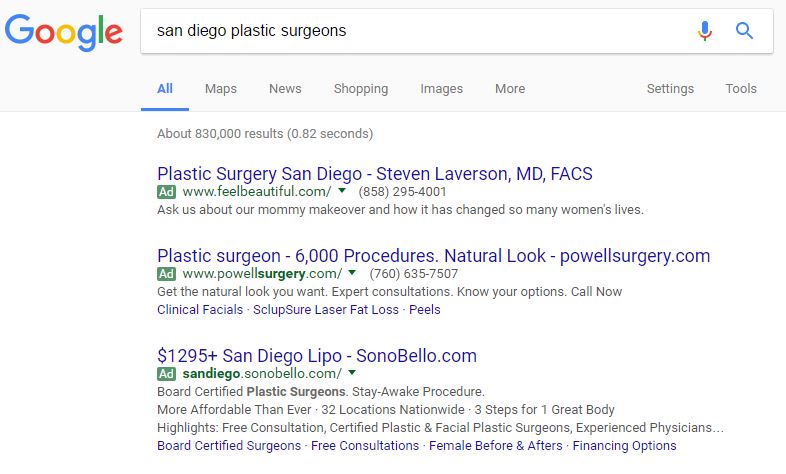
Task: Click the Google logo
Action: (64, 32)
